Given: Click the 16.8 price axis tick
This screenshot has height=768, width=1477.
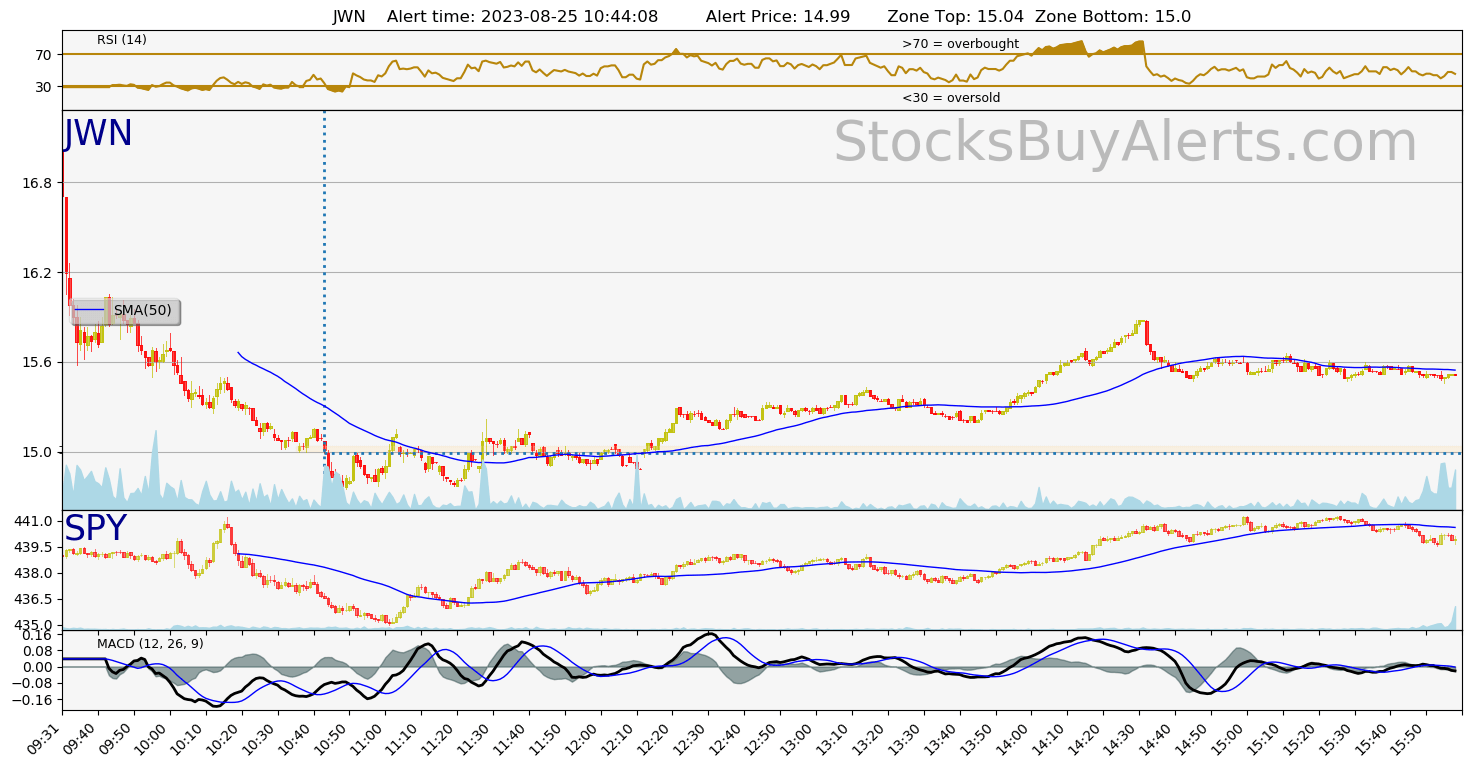Looking at the screenshot, I should pos(38,183).
